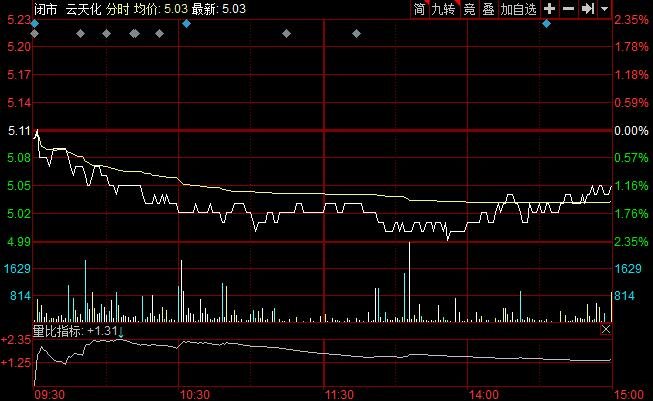Toggle the 叠 overlay button
Screen dimensions: 653x401
coord(489,9)
